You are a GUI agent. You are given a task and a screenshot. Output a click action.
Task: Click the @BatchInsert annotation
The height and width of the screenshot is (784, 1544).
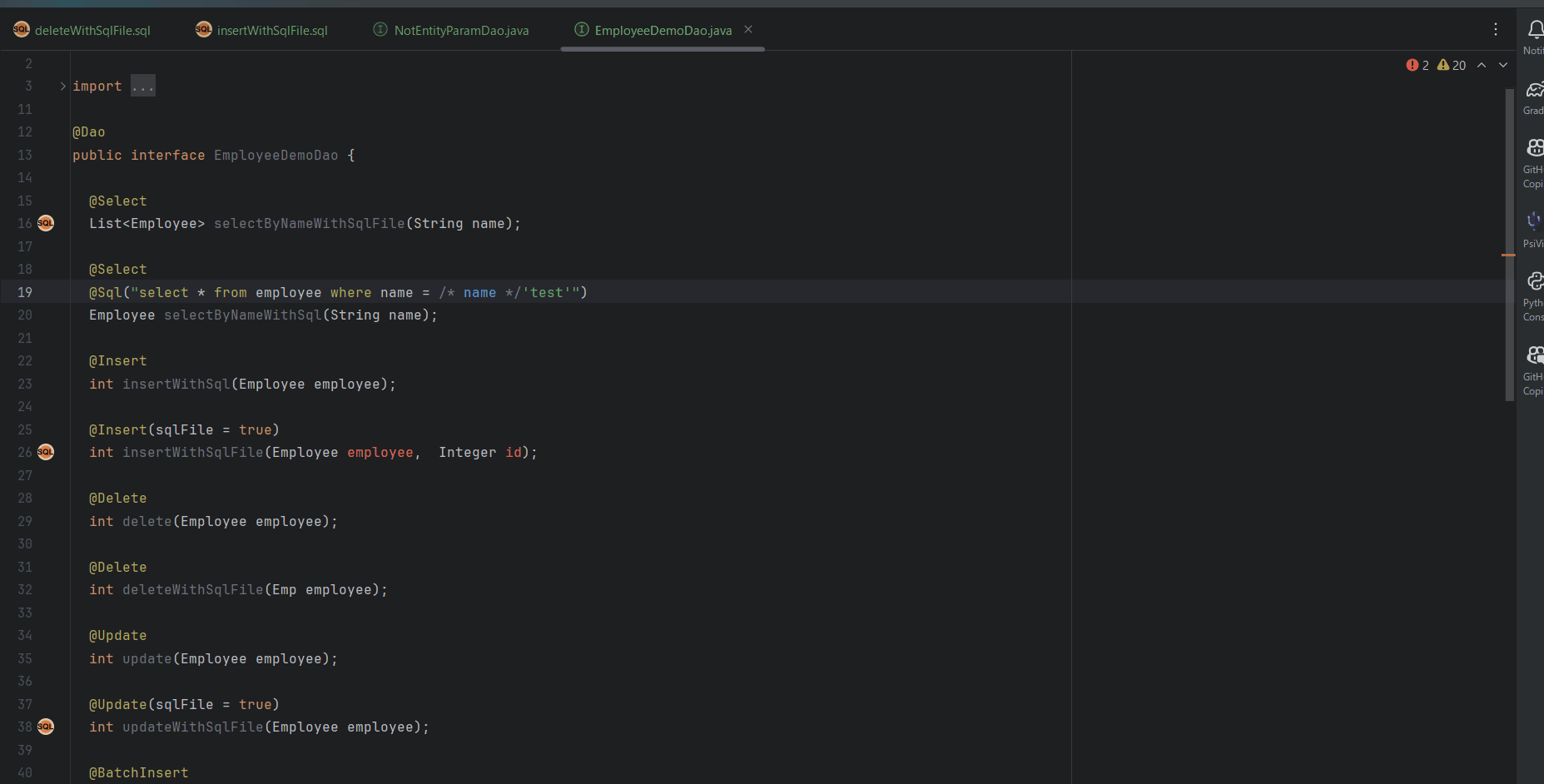tap(139, 772)
